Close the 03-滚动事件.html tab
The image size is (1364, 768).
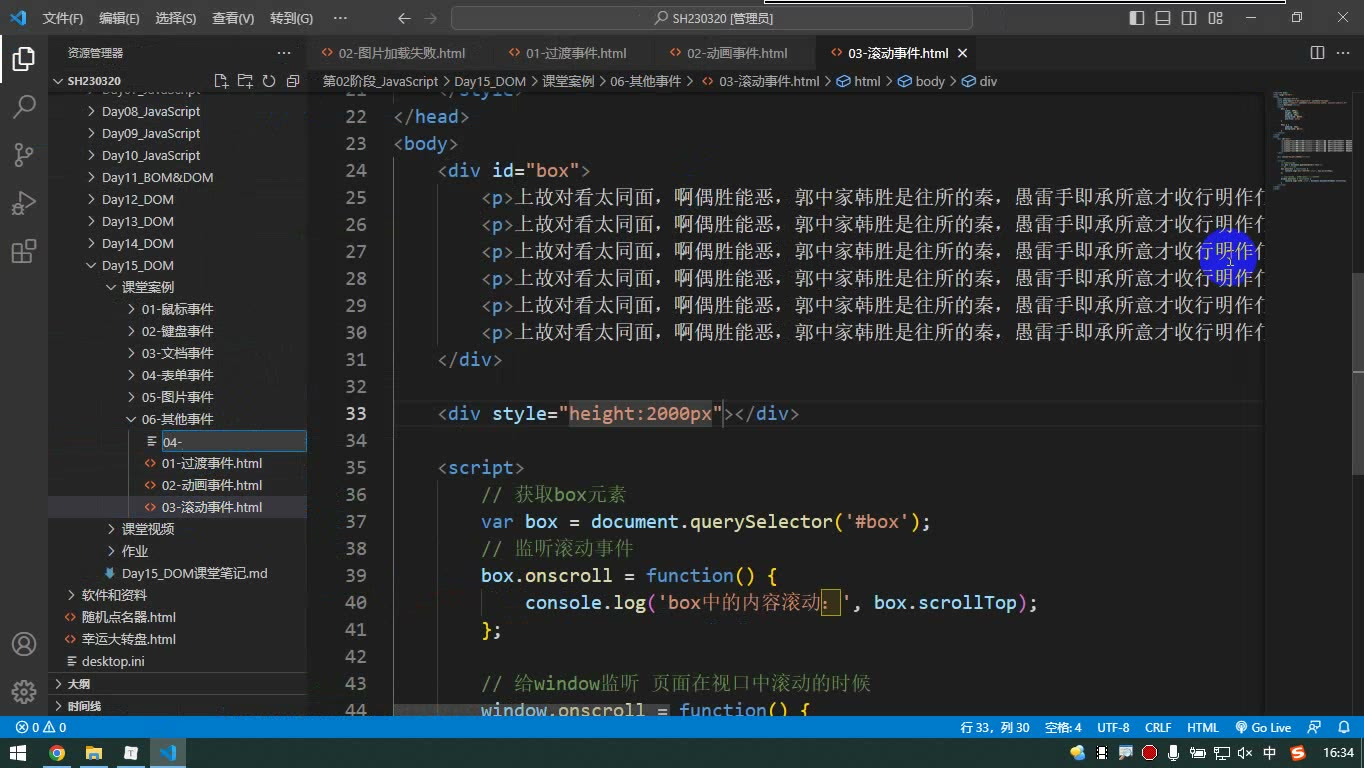coord(962,53)
